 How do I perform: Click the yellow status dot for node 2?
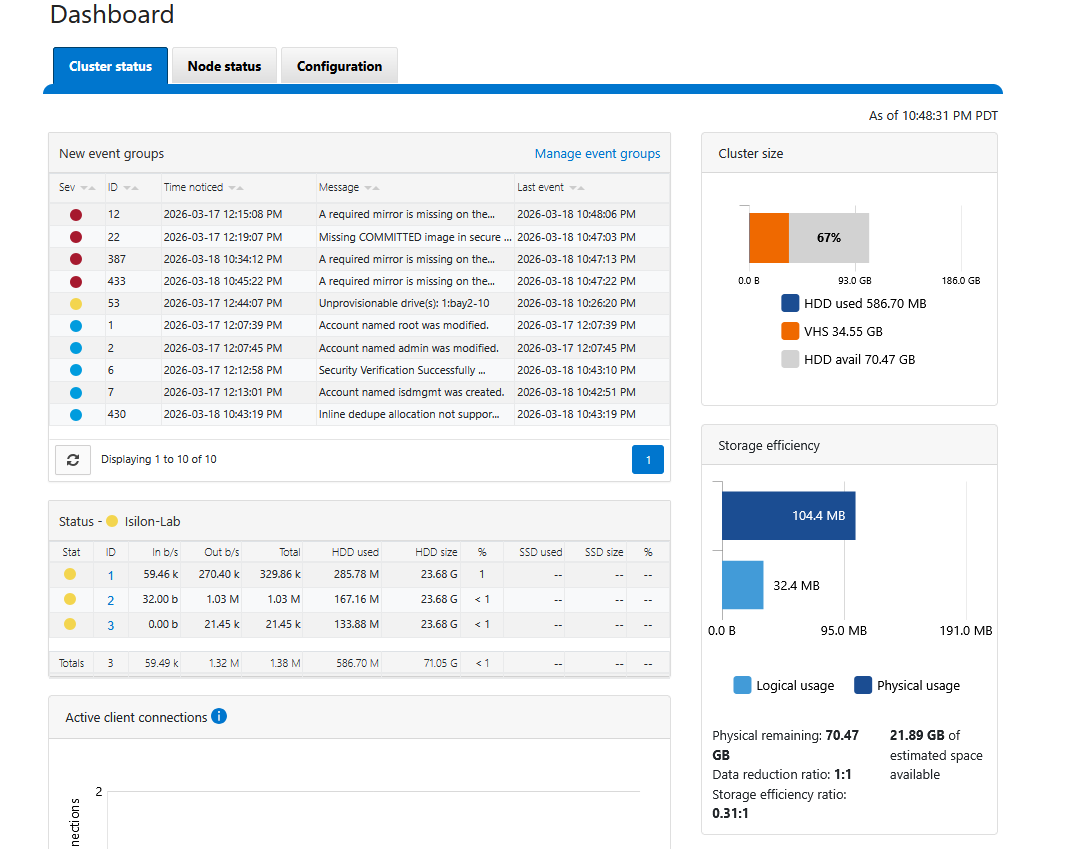click(x=70, y=599)
